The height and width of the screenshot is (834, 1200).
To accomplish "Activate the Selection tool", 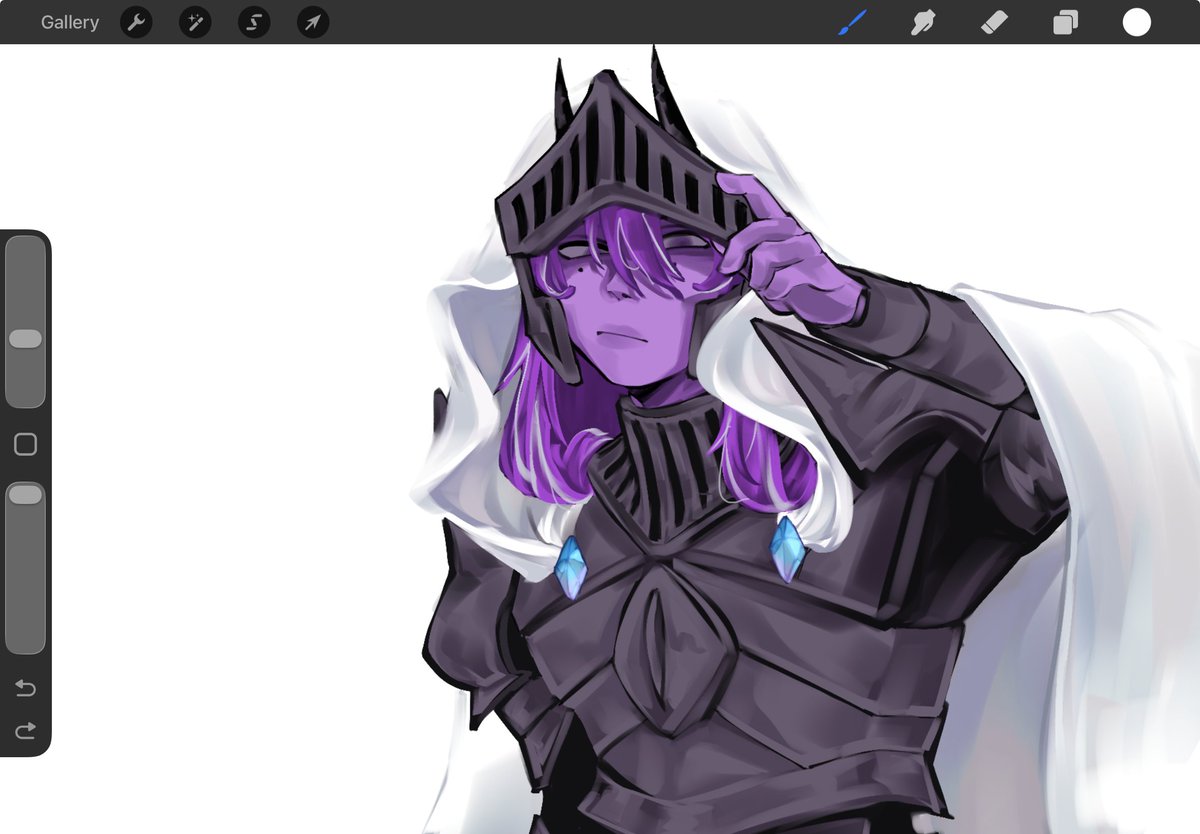I will coord(254,22).
